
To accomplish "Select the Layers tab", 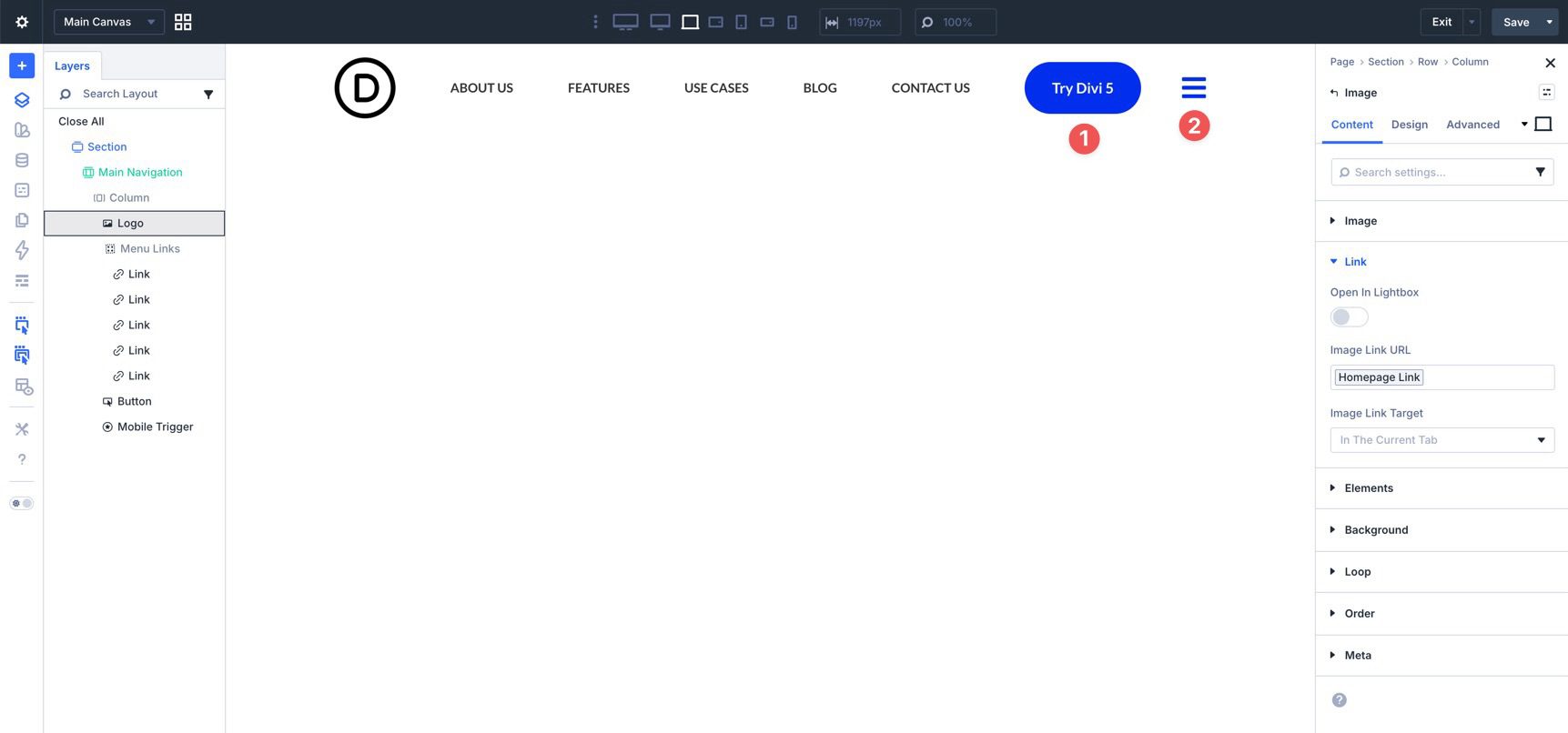I will tap(72, 65).
